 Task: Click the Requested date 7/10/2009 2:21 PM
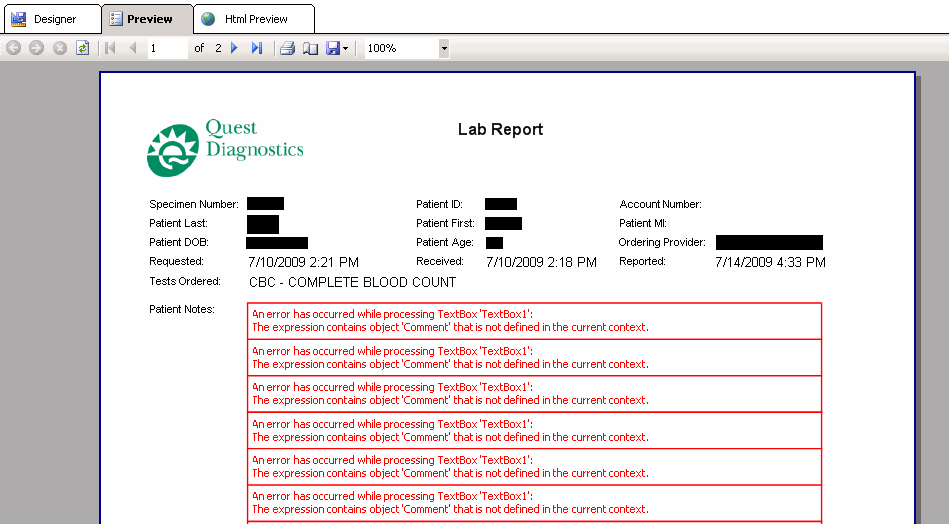pos(303,262)
